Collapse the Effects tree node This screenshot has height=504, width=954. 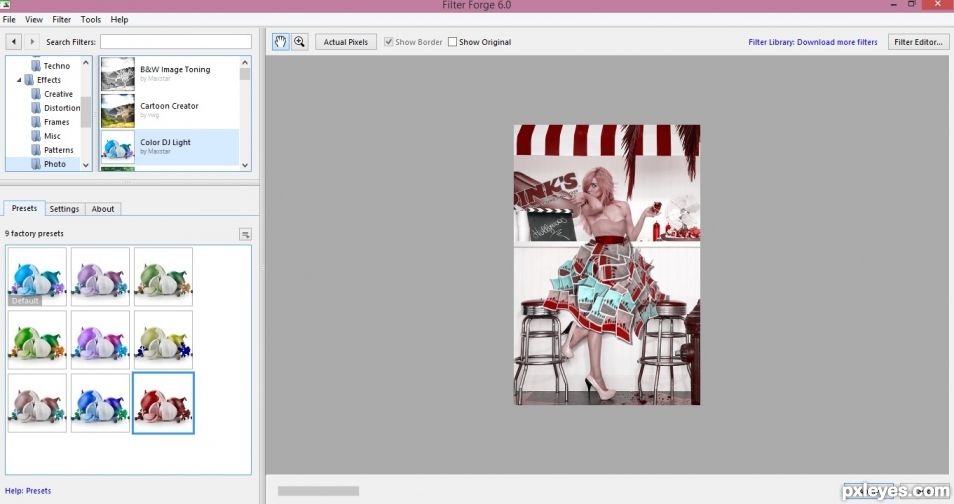(19, 80)
